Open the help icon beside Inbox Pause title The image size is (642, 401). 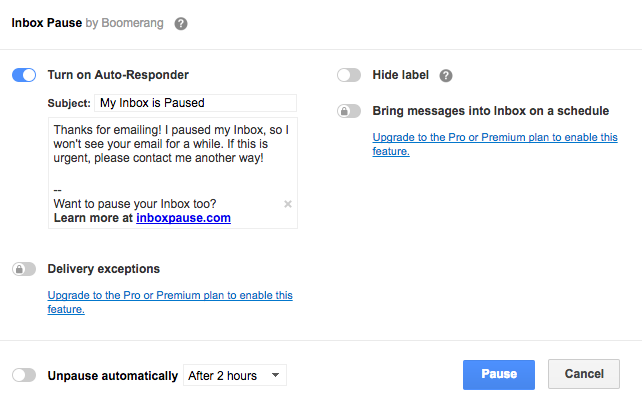click(181, 24)
